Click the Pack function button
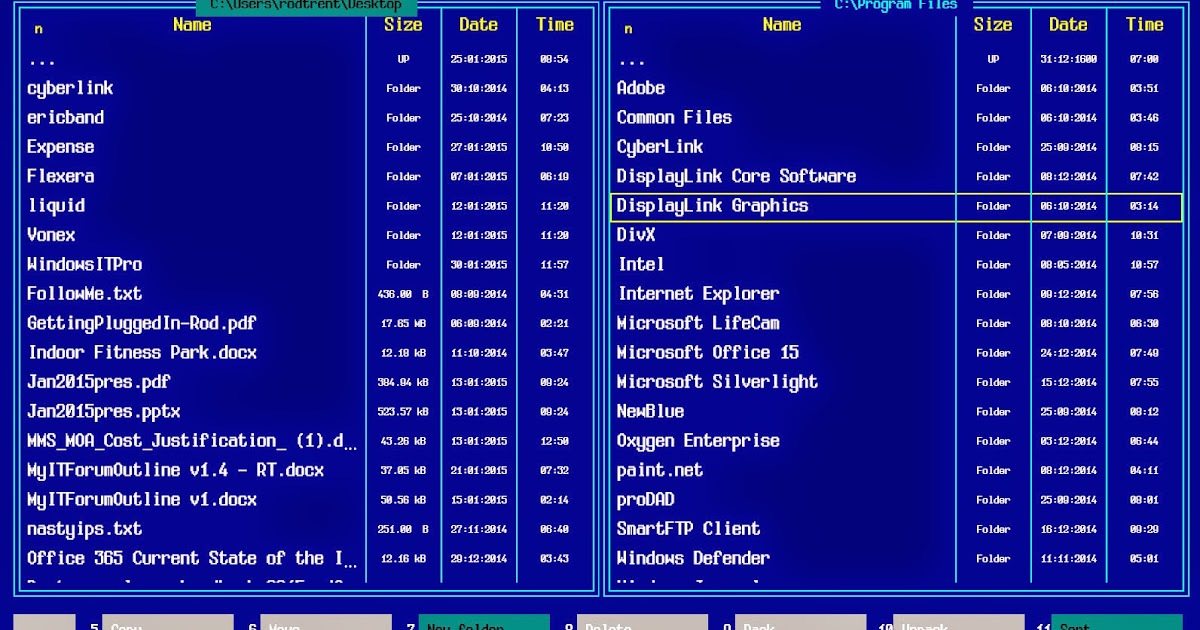The height and width of the screenshot is (630, 1200). tap(800, 624)
